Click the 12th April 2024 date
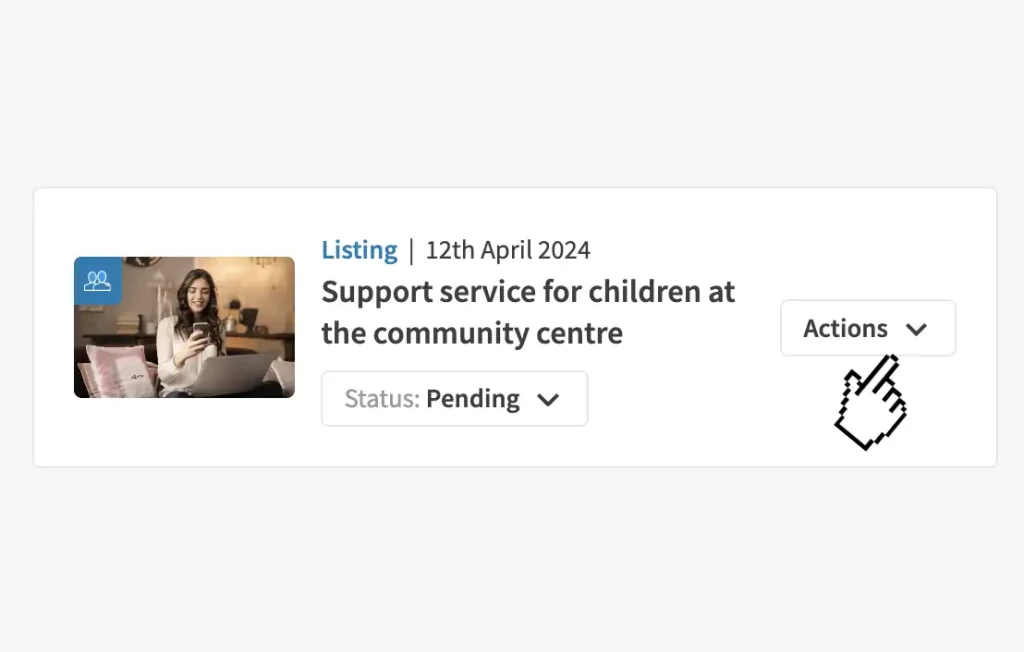The width and height of the screenshot is (1024, 652). [508, 249]
